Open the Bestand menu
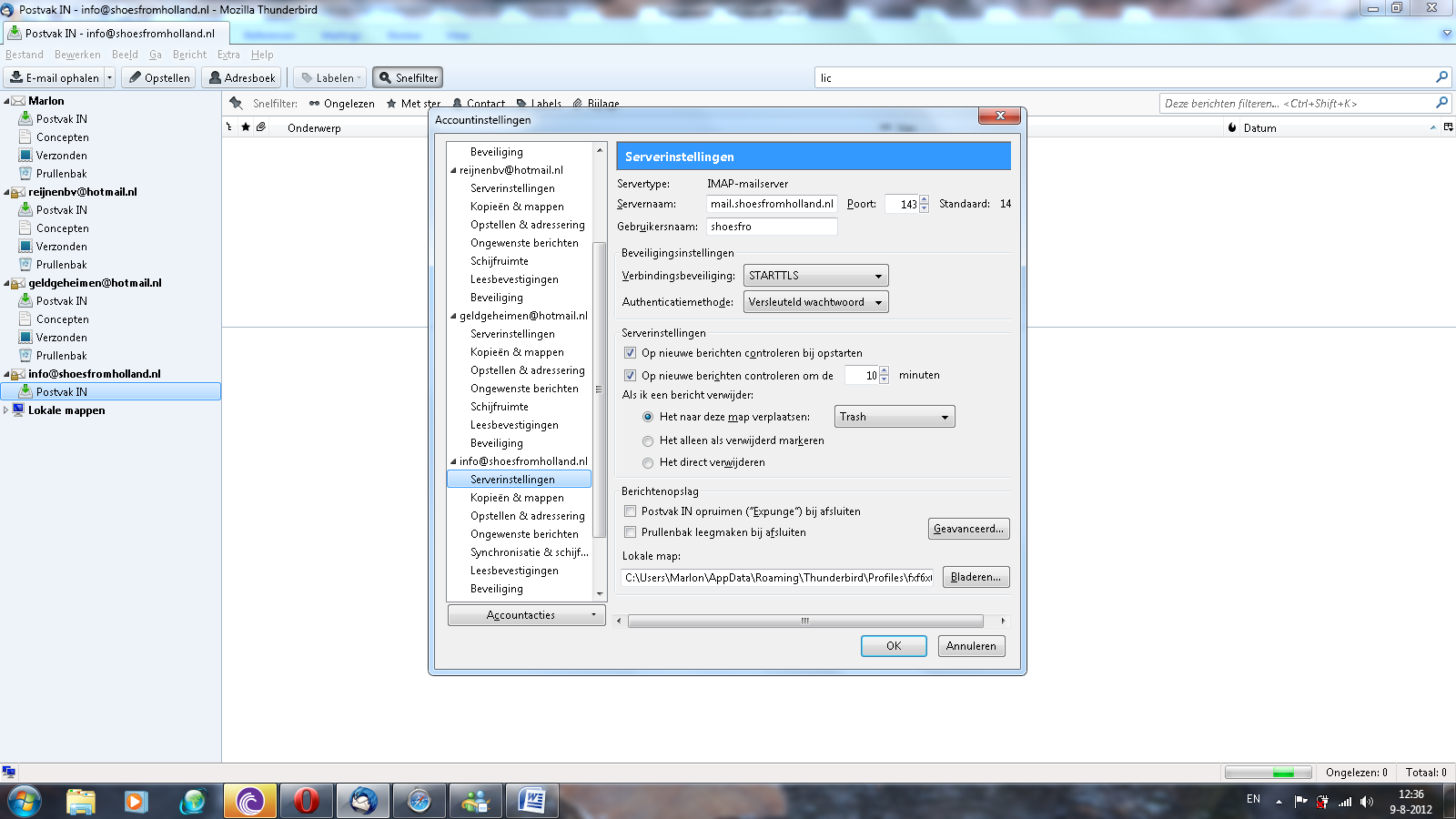1456x819 pixels. [25, 55]
